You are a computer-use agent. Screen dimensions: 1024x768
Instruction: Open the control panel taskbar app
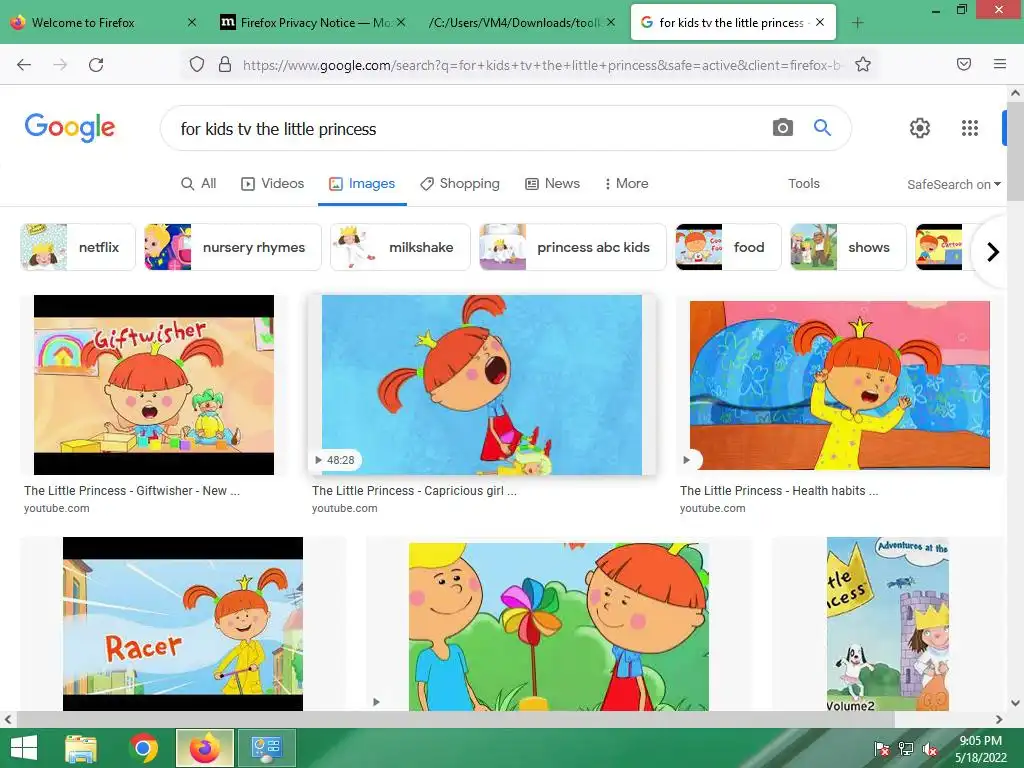point(266,748)
